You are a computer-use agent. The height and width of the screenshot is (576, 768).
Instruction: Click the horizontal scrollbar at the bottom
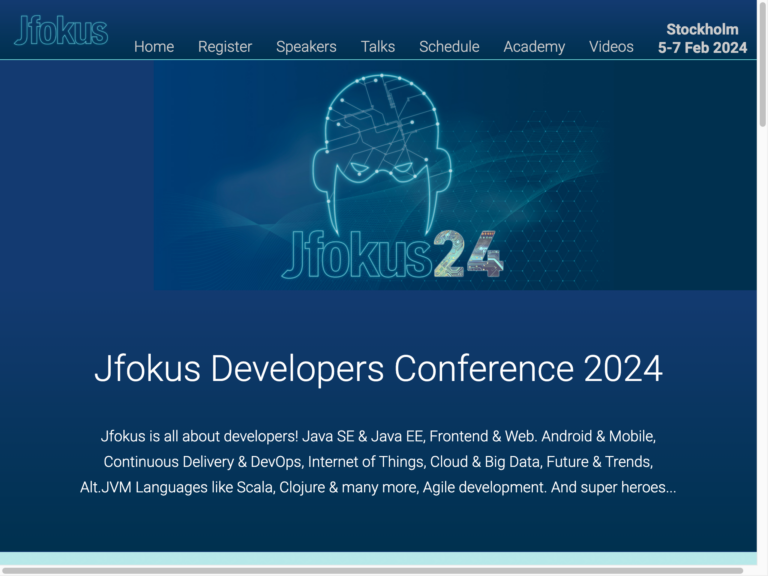point(372,571)
